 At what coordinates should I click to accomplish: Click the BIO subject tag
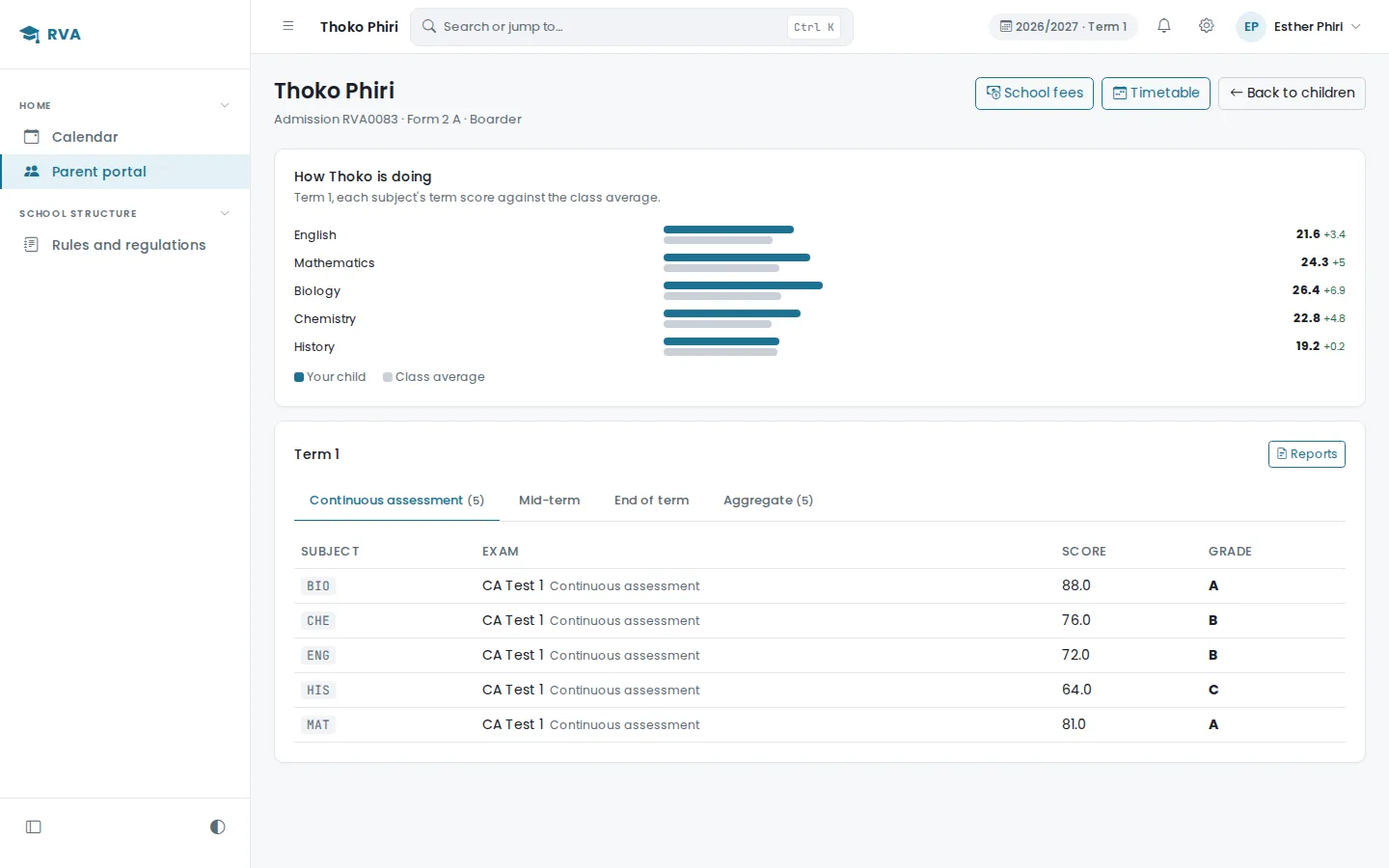pyautogui.click(x=318, y=586)
